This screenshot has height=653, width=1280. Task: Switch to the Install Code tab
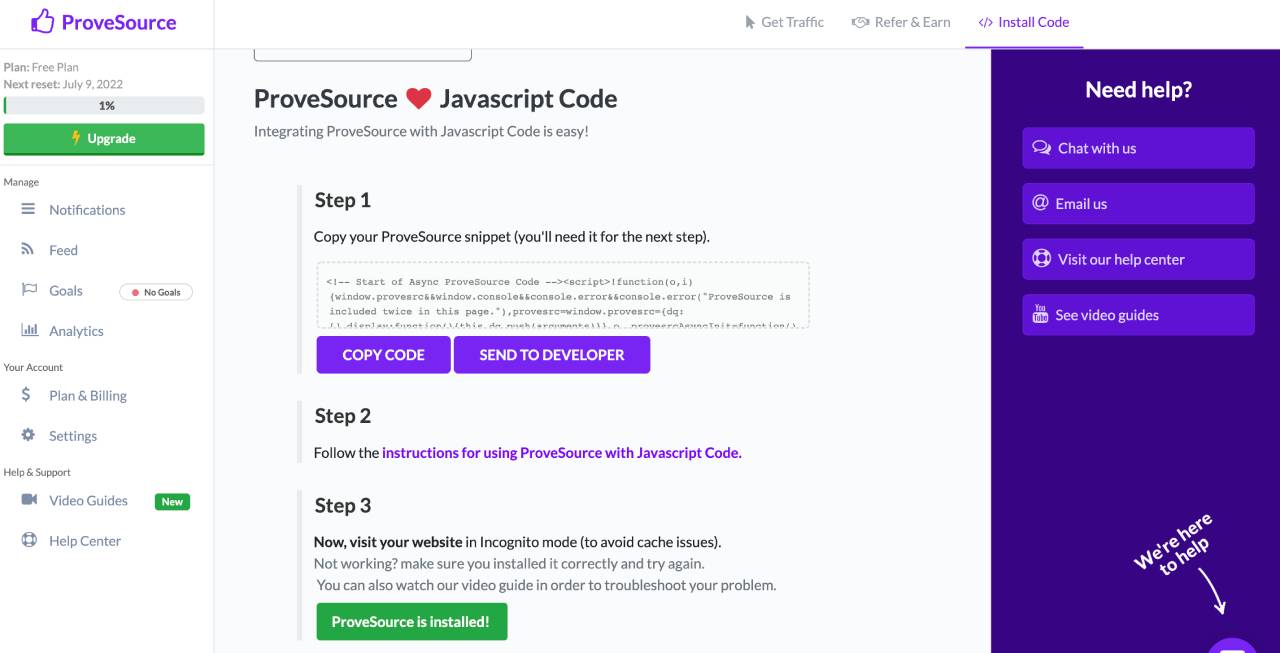click(x=1023, y=22)
